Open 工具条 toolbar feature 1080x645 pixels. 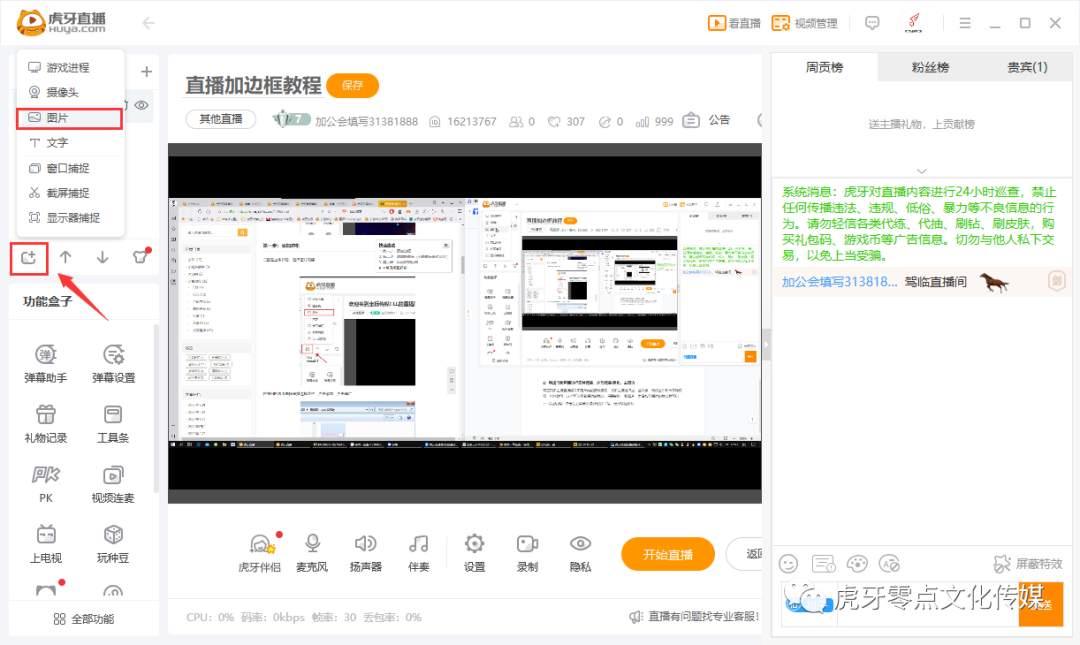113,424
